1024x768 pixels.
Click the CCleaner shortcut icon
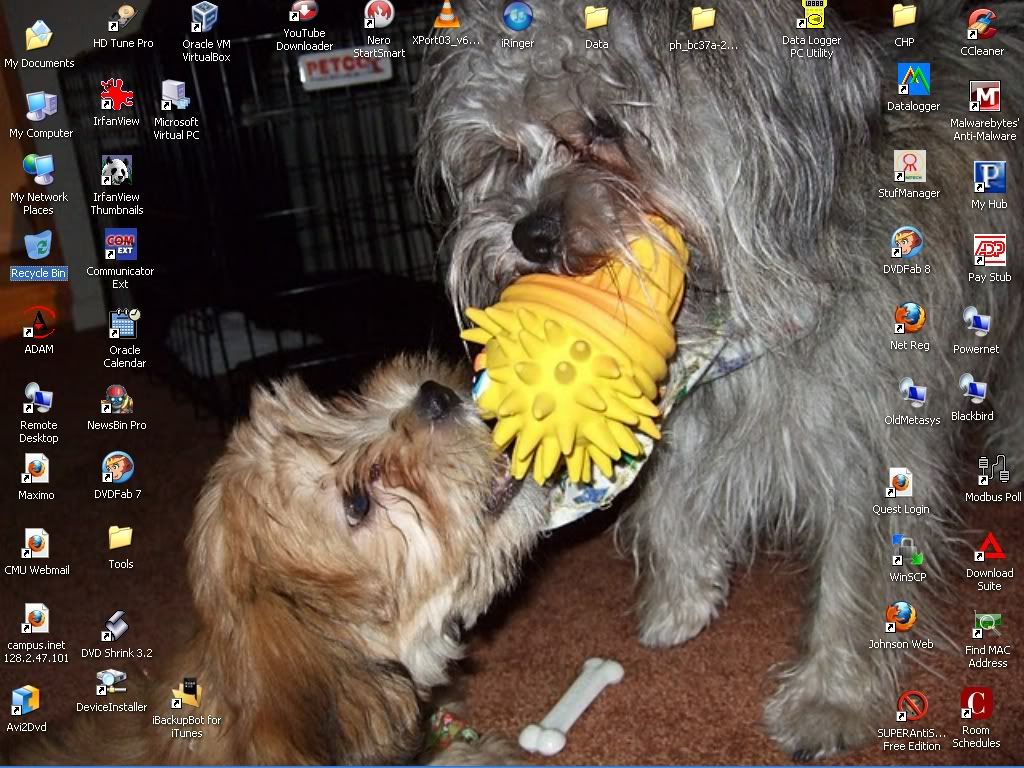(982, 24)
